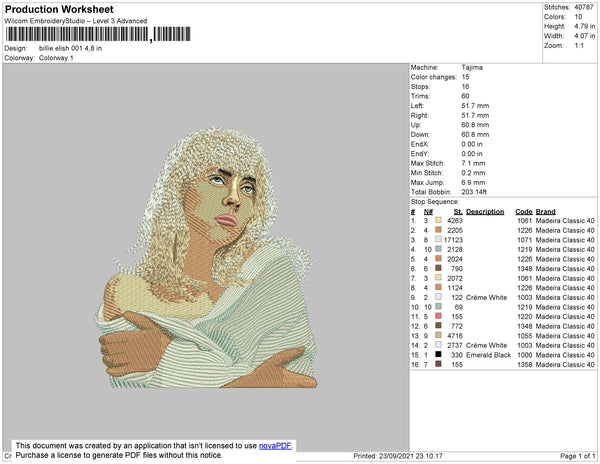Select the teal swatch for stop 4
This screenshot has height=464, width=600.
click(x=438, y=249)
